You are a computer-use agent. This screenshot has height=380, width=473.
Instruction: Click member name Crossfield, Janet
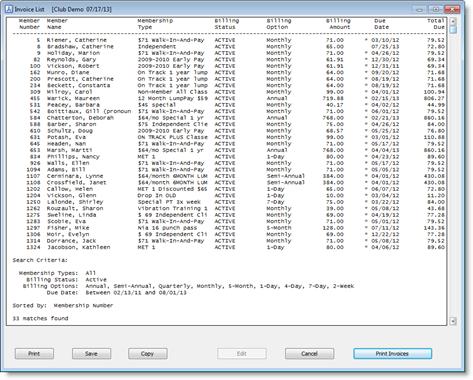pyautogui.click(x=77, y=183)
